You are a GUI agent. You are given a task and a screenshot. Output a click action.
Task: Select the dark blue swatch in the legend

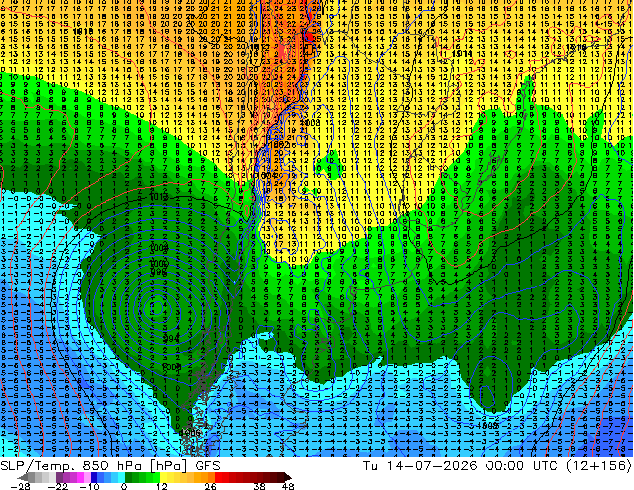pos(94,477)
